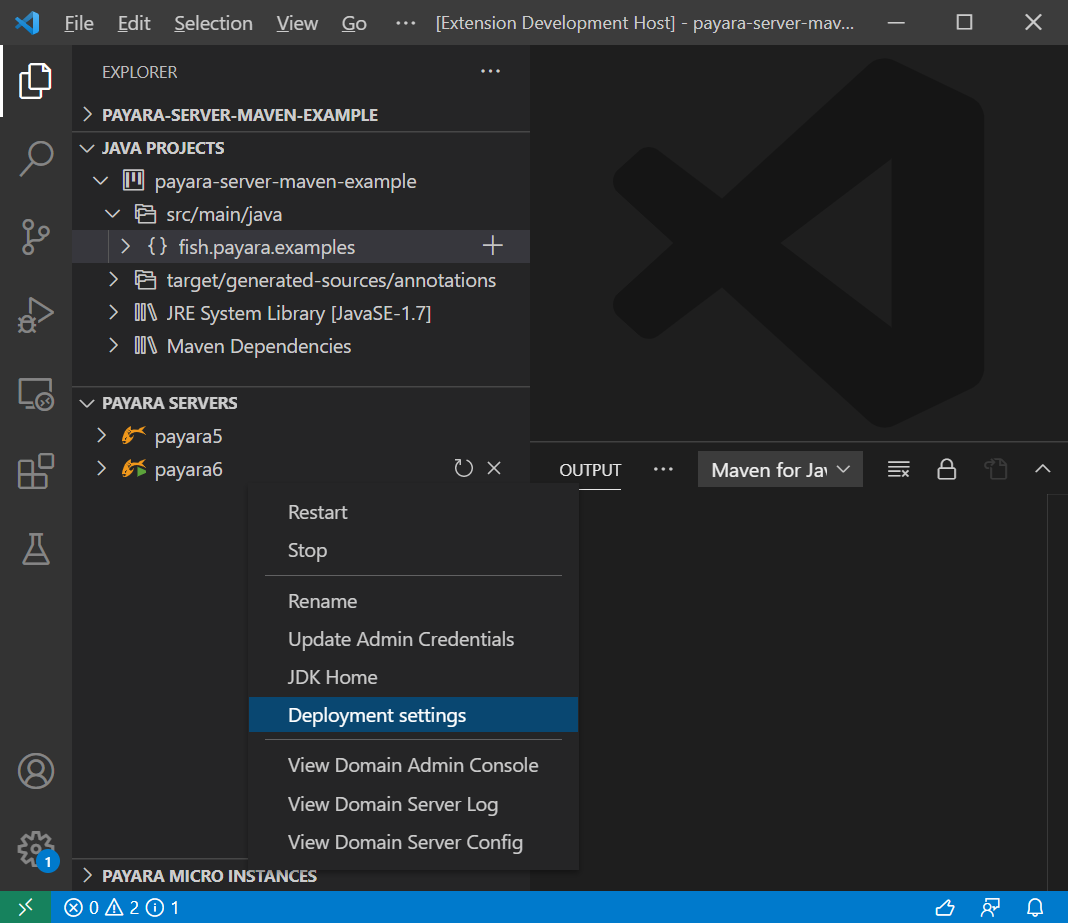Image resolution: width=1068 pixels, height=923 pixels.
Task: Toggle auto-scrolling lock in the Output panel
Action: [946, 469]
